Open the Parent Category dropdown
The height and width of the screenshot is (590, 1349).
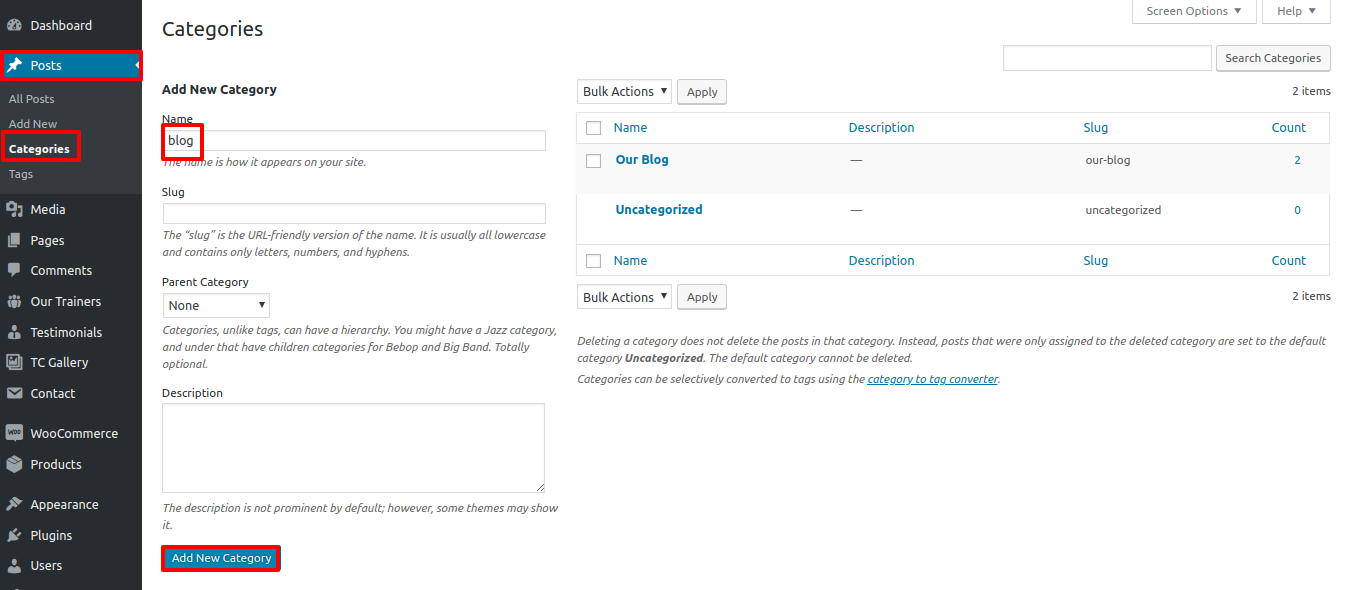216,305
